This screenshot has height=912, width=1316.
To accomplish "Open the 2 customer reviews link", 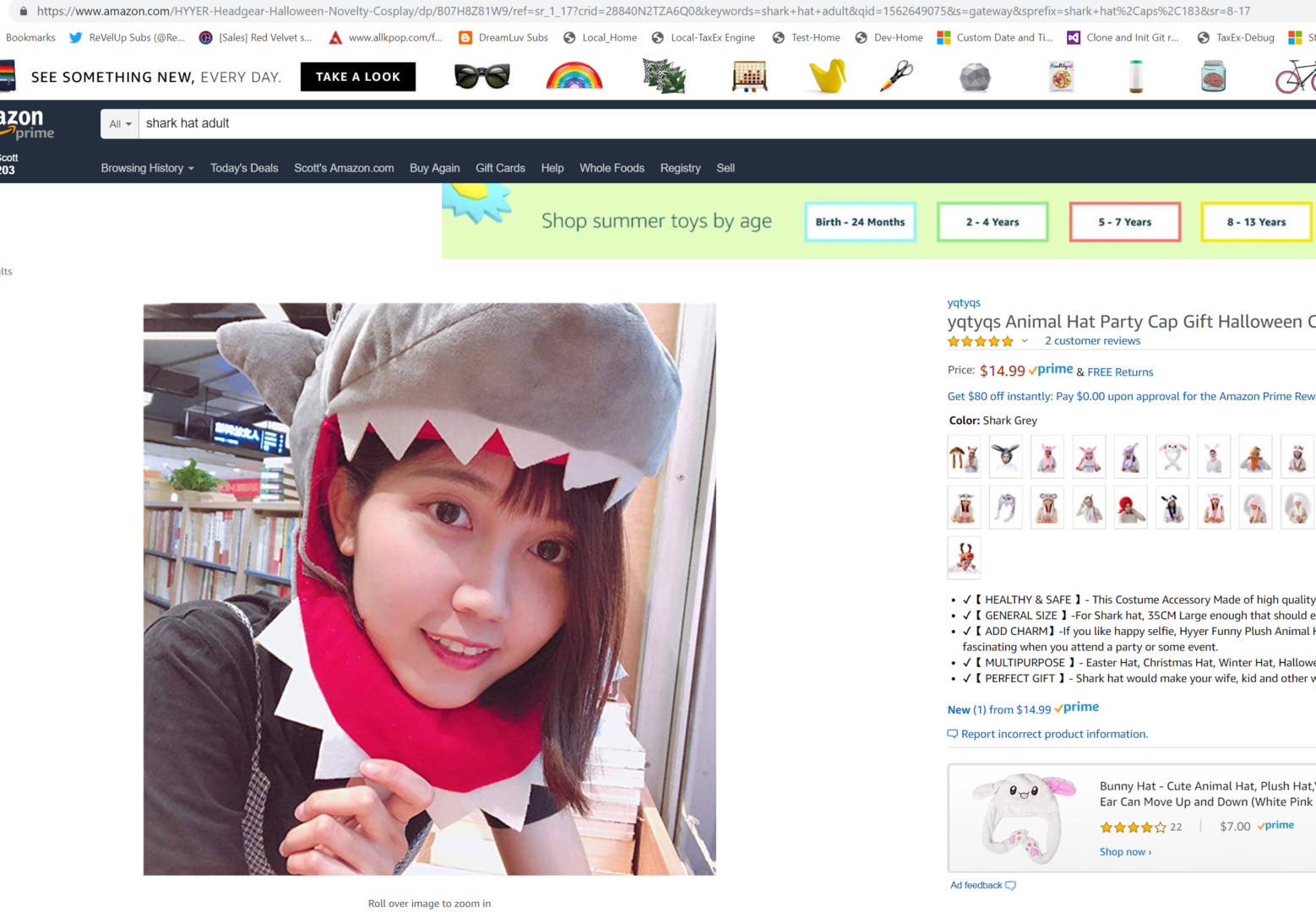I will coord(1092,341).
